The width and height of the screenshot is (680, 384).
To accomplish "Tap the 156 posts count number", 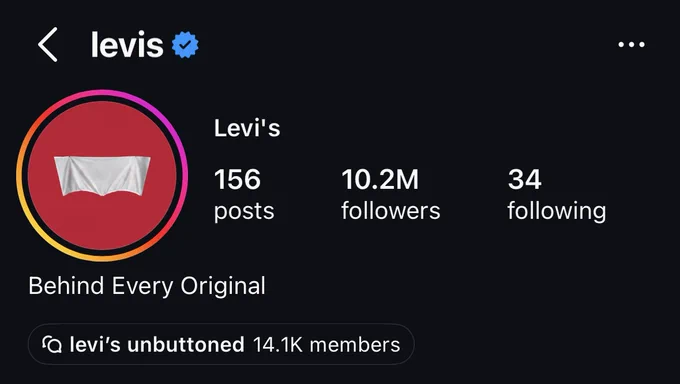I will 237,180.
